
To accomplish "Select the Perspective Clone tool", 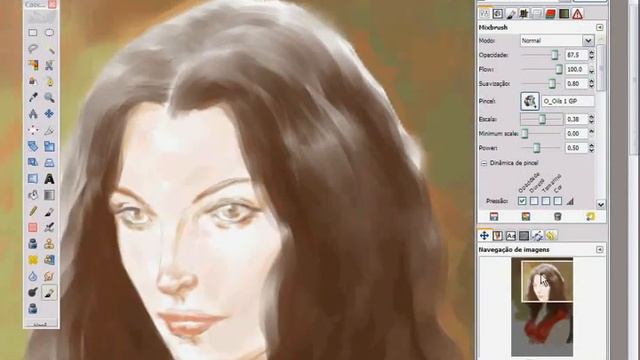I will click(49, 260).
